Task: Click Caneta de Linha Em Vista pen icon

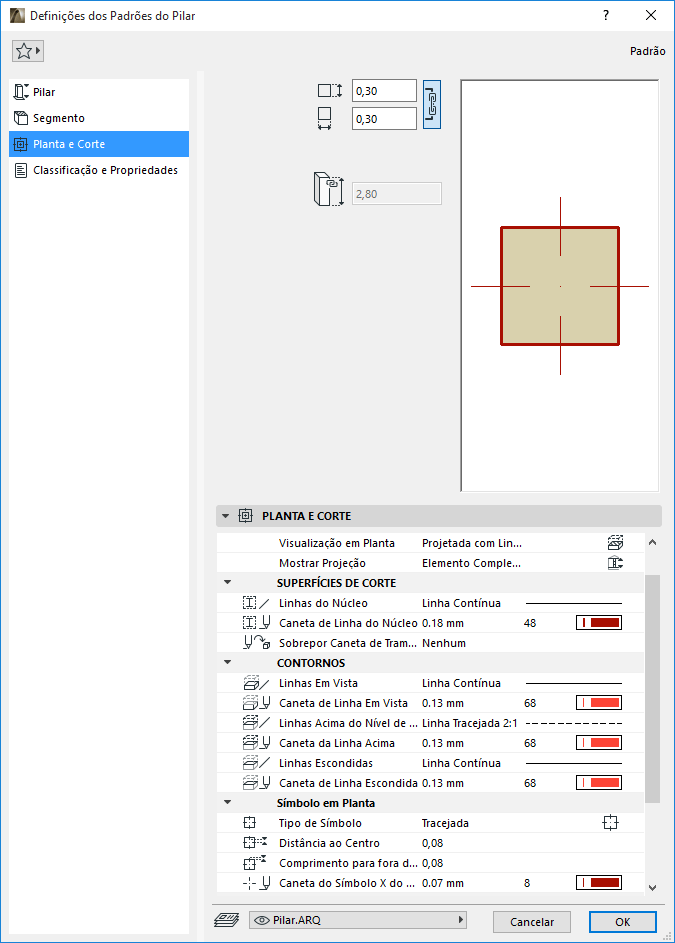Action: (256, 702)
